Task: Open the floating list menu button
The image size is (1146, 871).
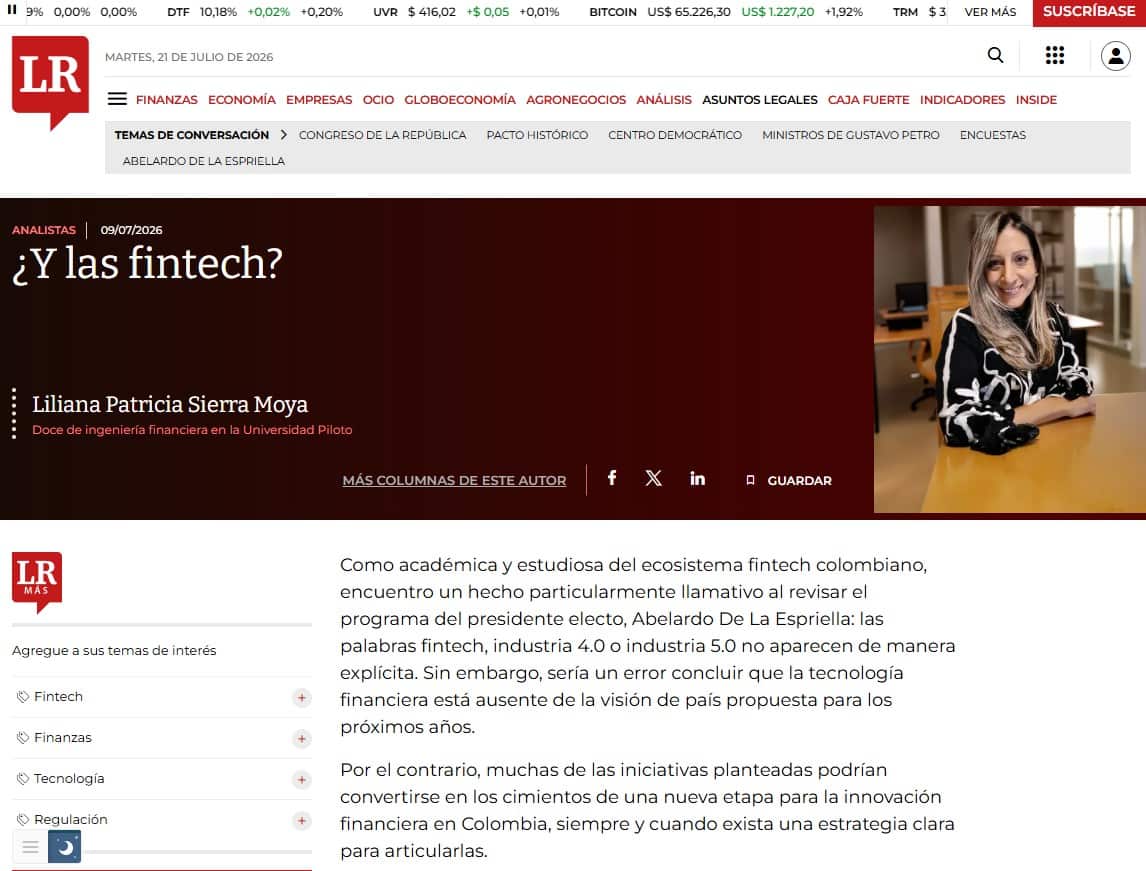Action: pos(30,847)
